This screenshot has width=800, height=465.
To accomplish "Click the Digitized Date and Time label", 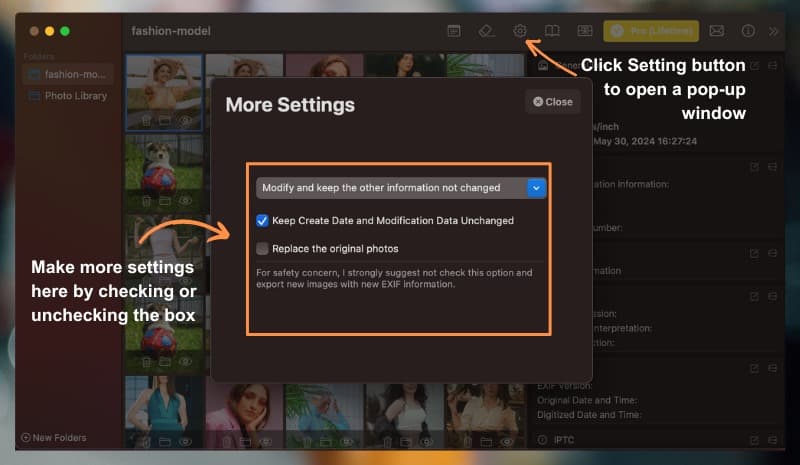I will coord(589,415).
